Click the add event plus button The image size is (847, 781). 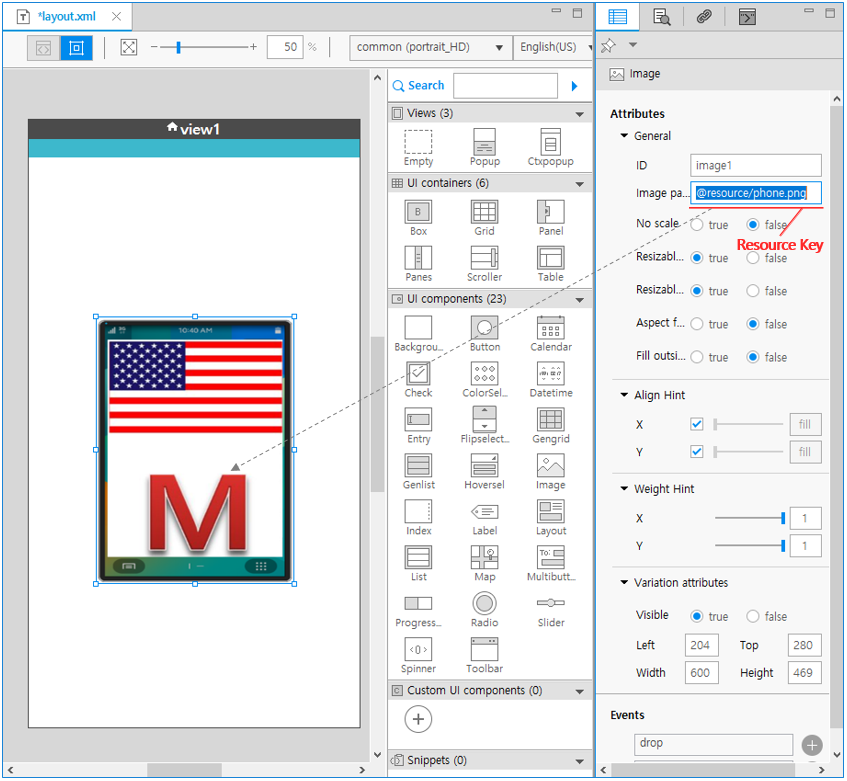812,745
